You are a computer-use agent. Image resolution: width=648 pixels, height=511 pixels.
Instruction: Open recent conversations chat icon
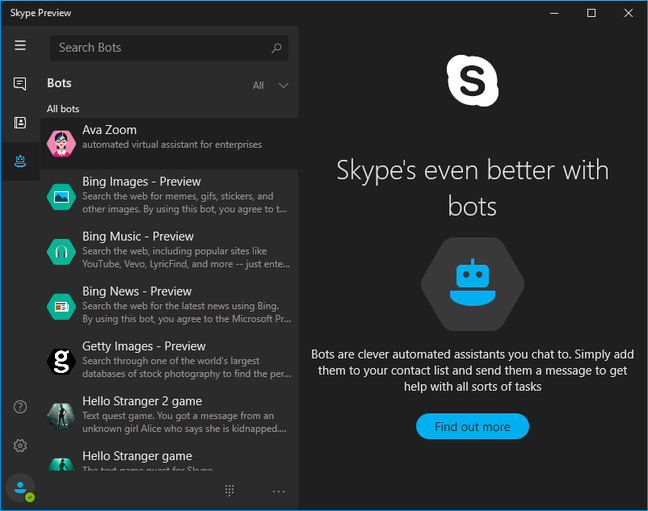[20, 84]
